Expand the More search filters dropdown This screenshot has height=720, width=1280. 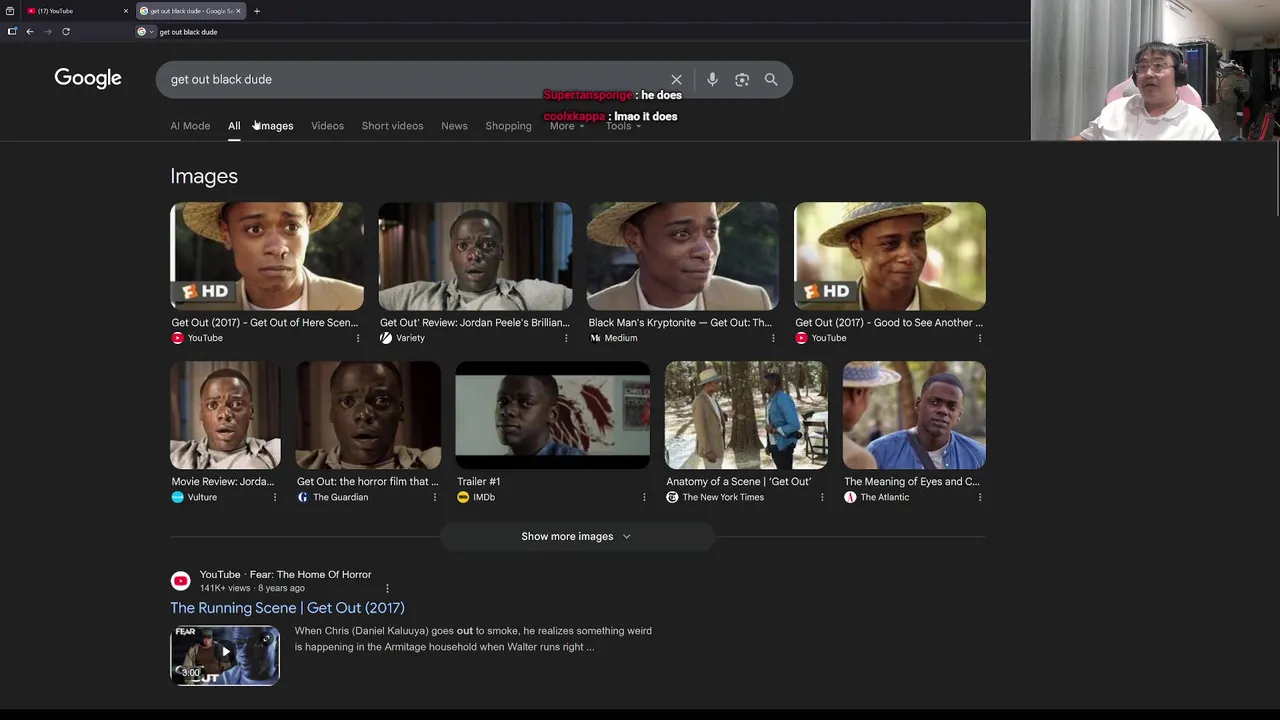click(566, 126)
